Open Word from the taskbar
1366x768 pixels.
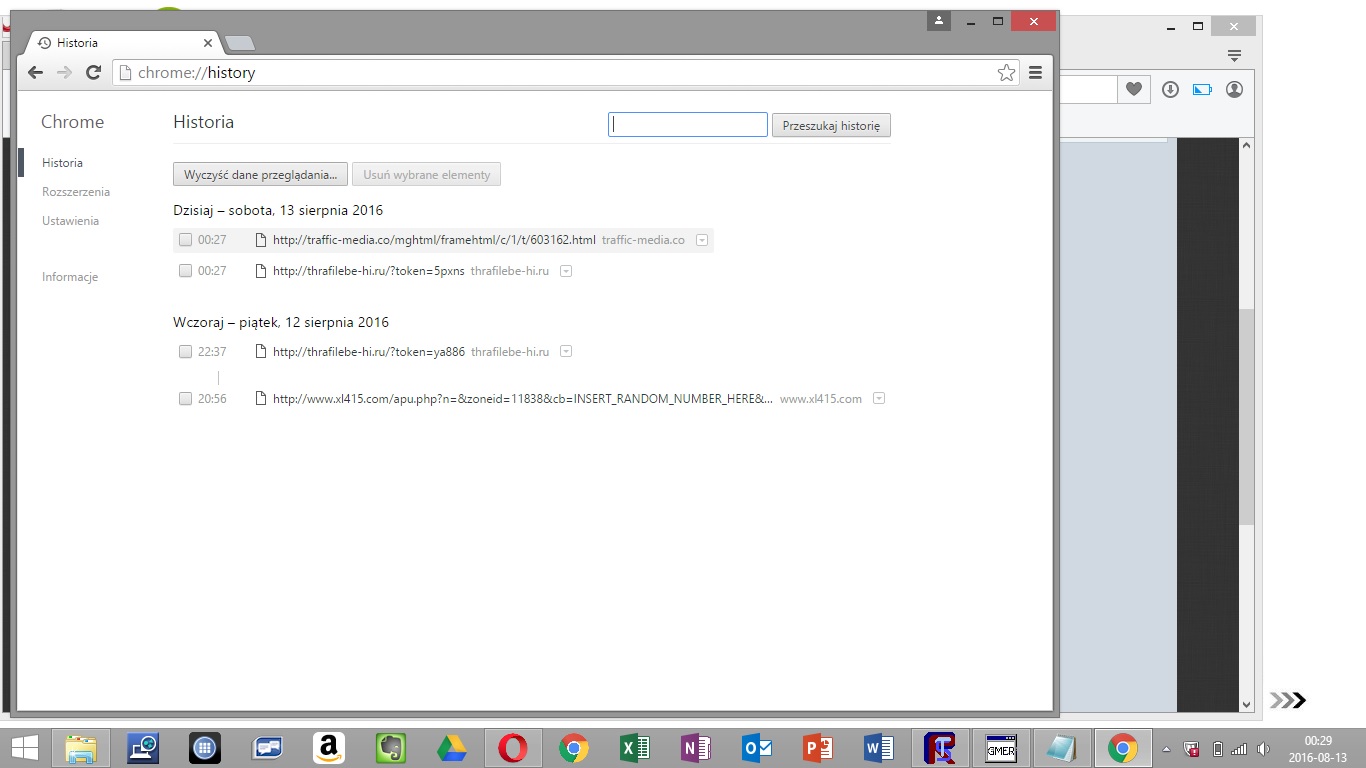point(879,748)
